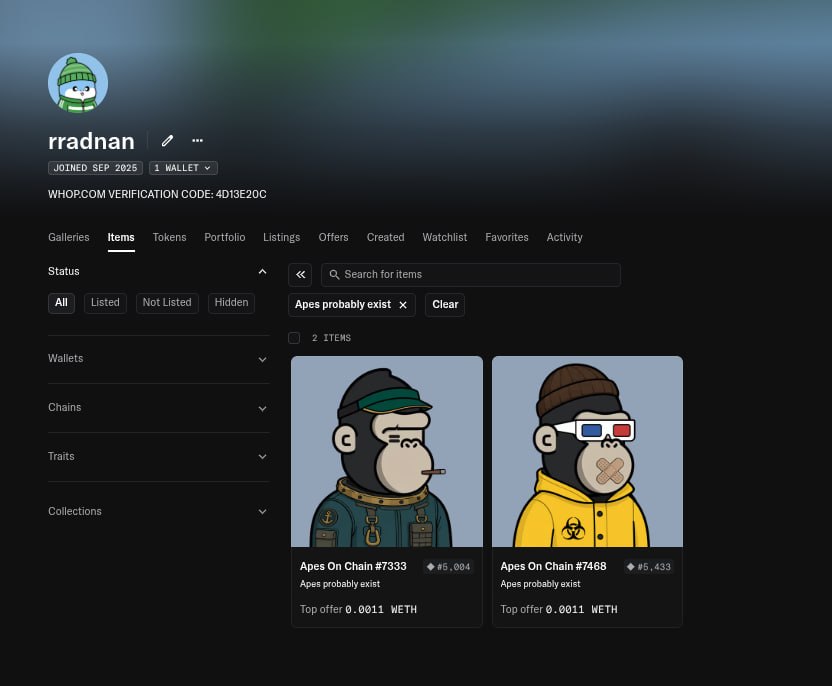This screenshot has height=686, width=832.
Task: Select the All status filter
Action: 62,303
